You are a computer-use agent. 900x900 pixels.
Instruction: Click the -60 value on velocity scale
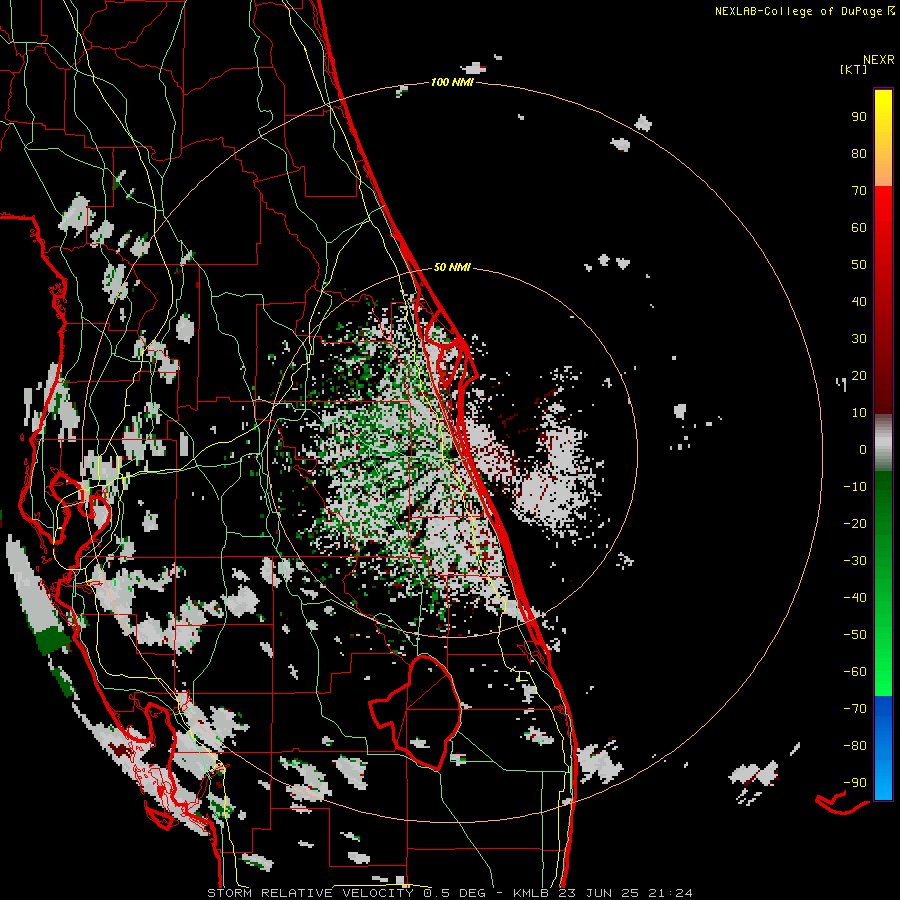tap(855, 672)
